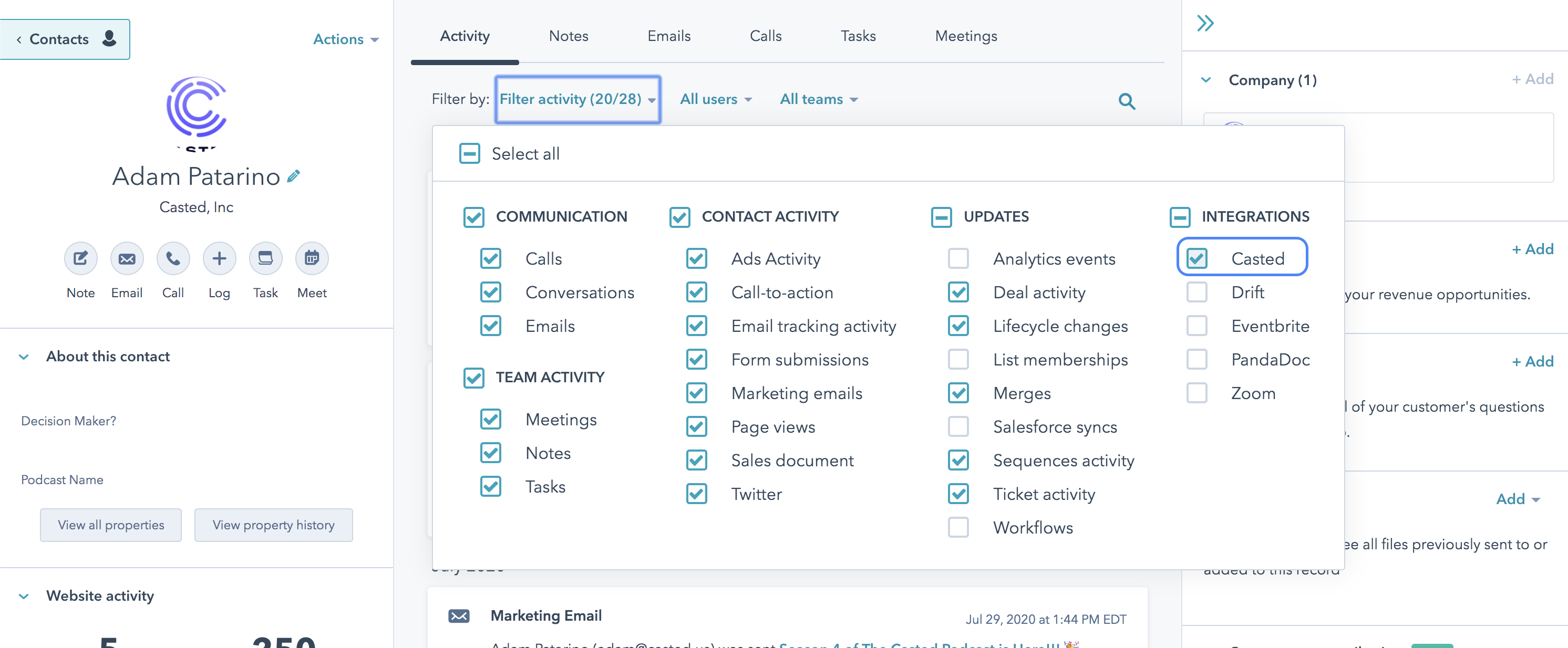Check the Workflows checkbox
The image size is (1568, 648).
coord(958,527)
